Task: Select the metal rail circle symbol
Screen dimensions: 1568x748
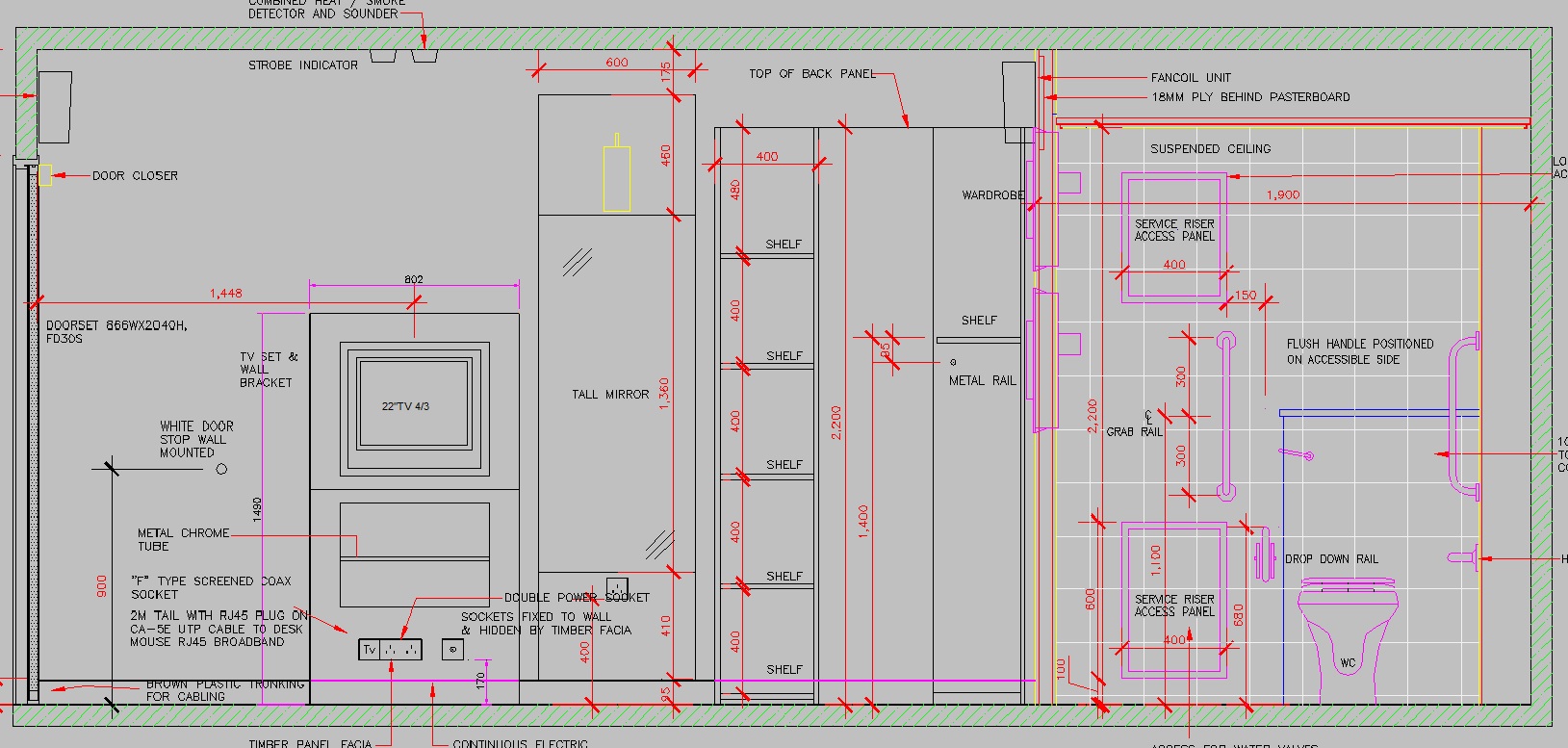Action: click(953, 362)
